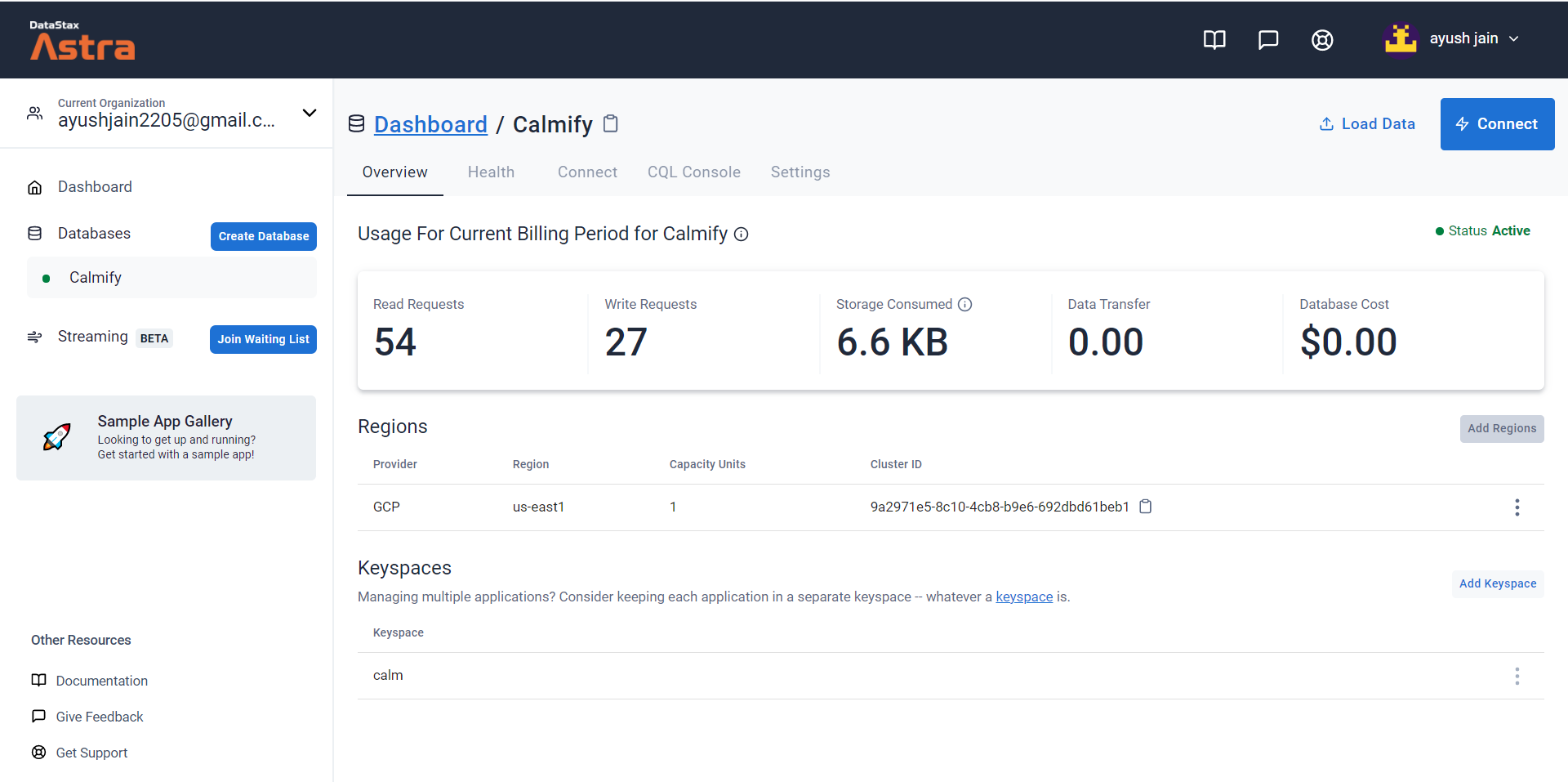This screenshot has height=782, width=1568.
Task: Copy the Calmify database name via clipboard icon
Action: tap(611, 124)
